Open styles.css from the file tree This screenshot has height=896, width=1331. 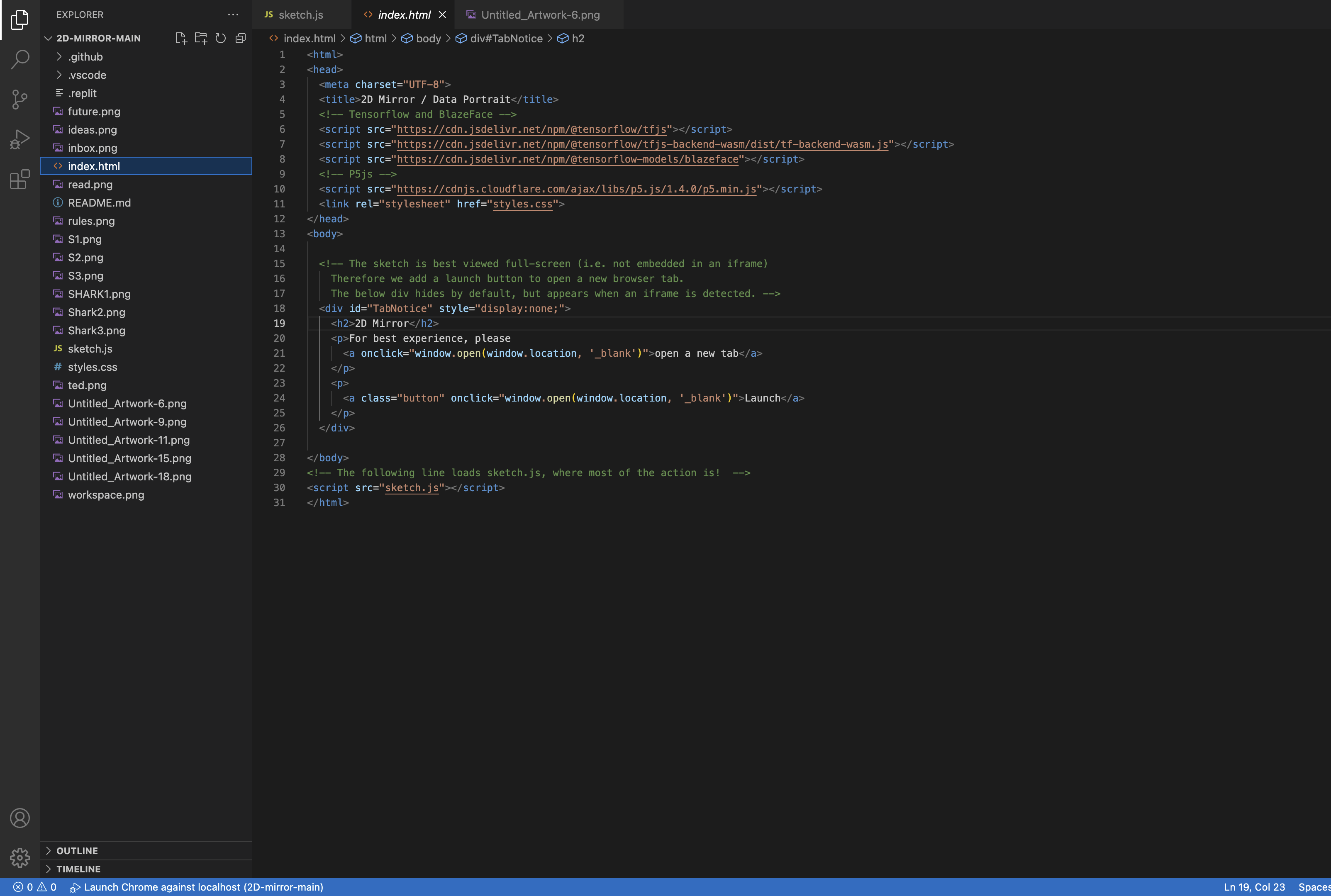(92, 367)
